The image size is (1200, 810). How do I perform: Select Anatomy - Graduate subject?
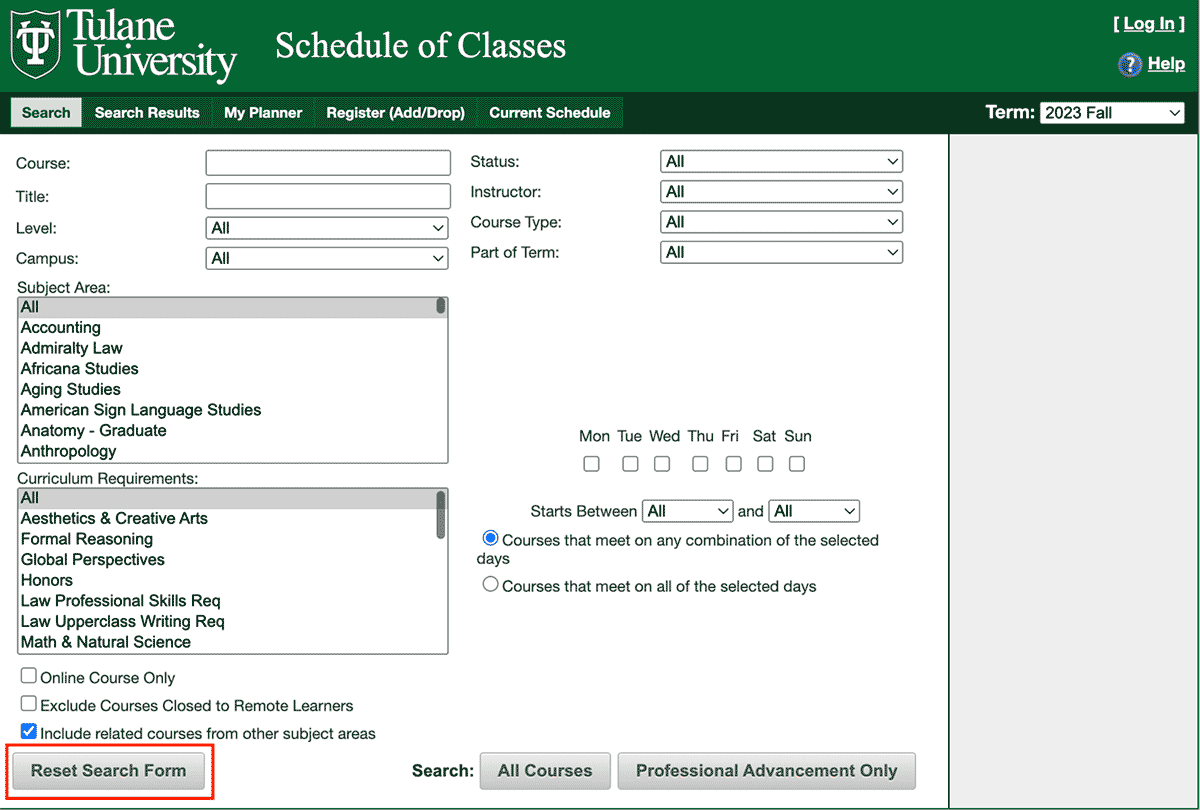227,430
